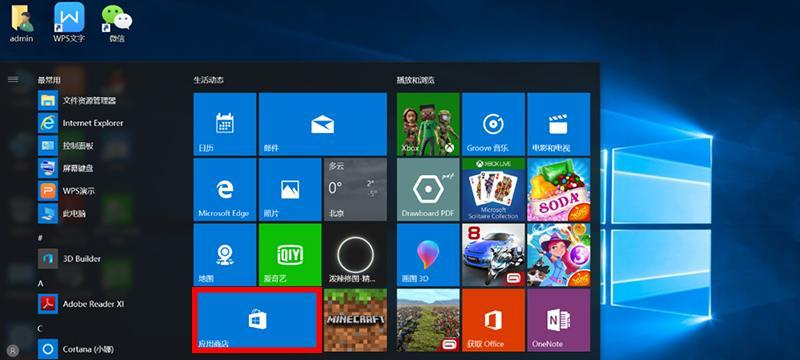The image size is (800, 360).
Task: Launch the Candy Crush Soda tile
Action: point(559,189)
